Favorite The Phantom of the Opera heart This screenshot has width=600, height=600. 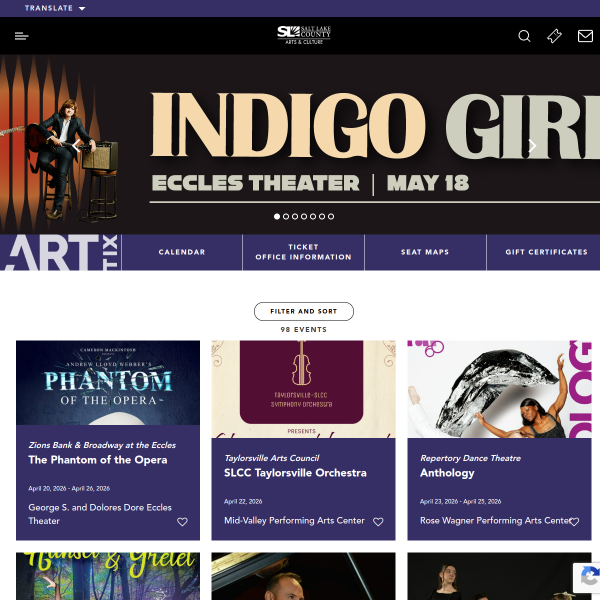tap(182, 522)
